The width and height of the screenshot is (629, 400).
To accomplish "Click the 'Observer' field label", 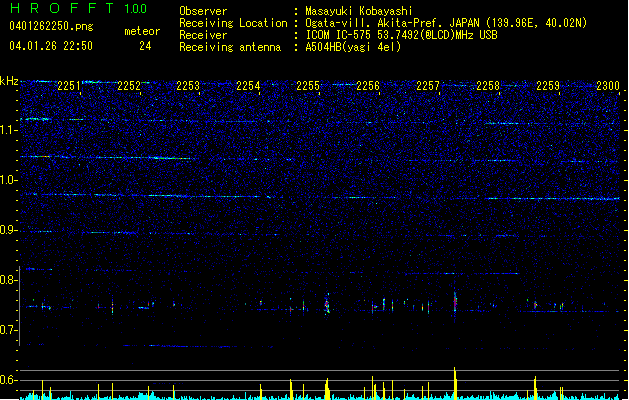I will (x=203, y=11).
